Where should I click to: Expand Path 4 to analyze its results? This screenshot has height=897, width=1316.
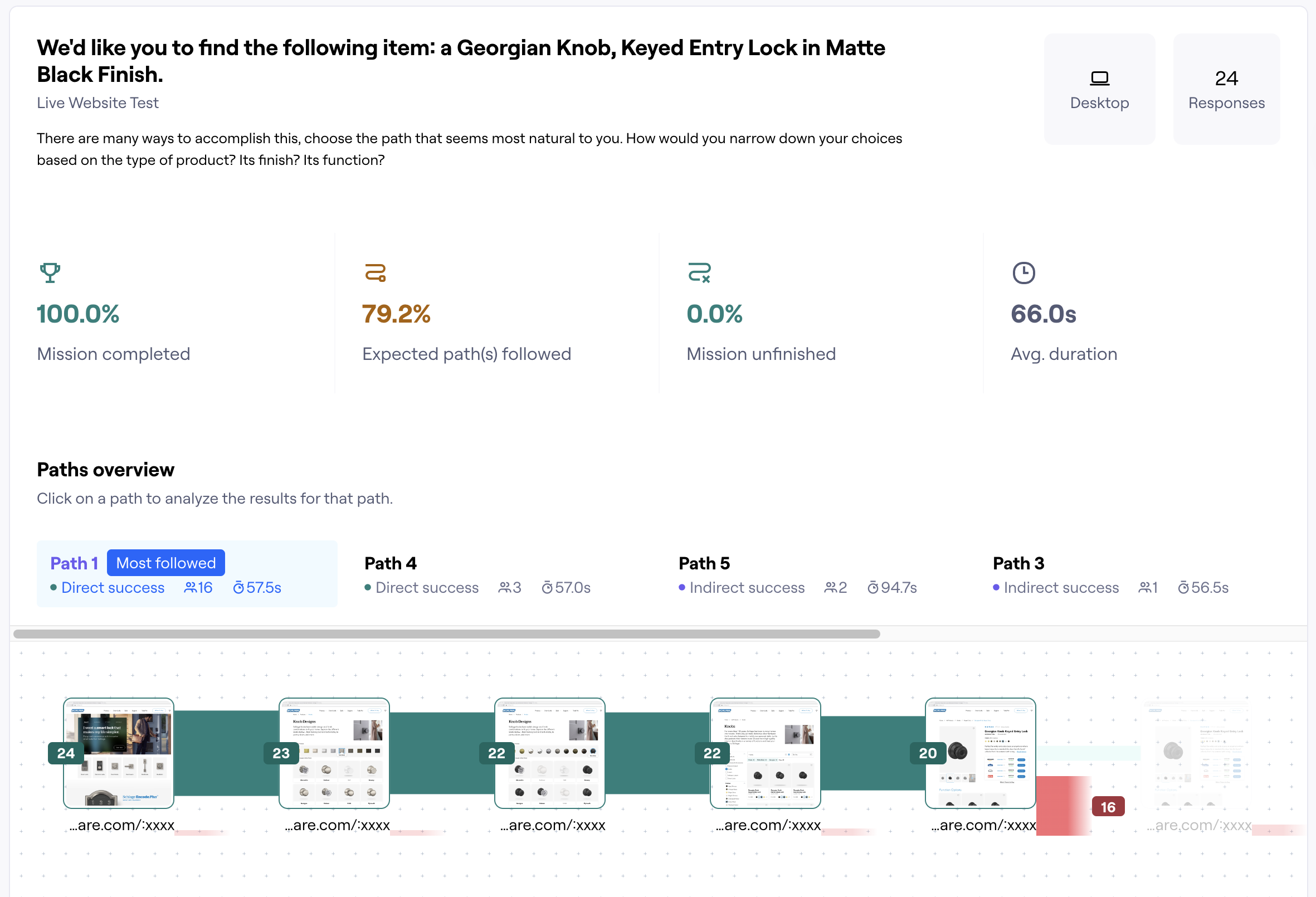coord(390,563)
